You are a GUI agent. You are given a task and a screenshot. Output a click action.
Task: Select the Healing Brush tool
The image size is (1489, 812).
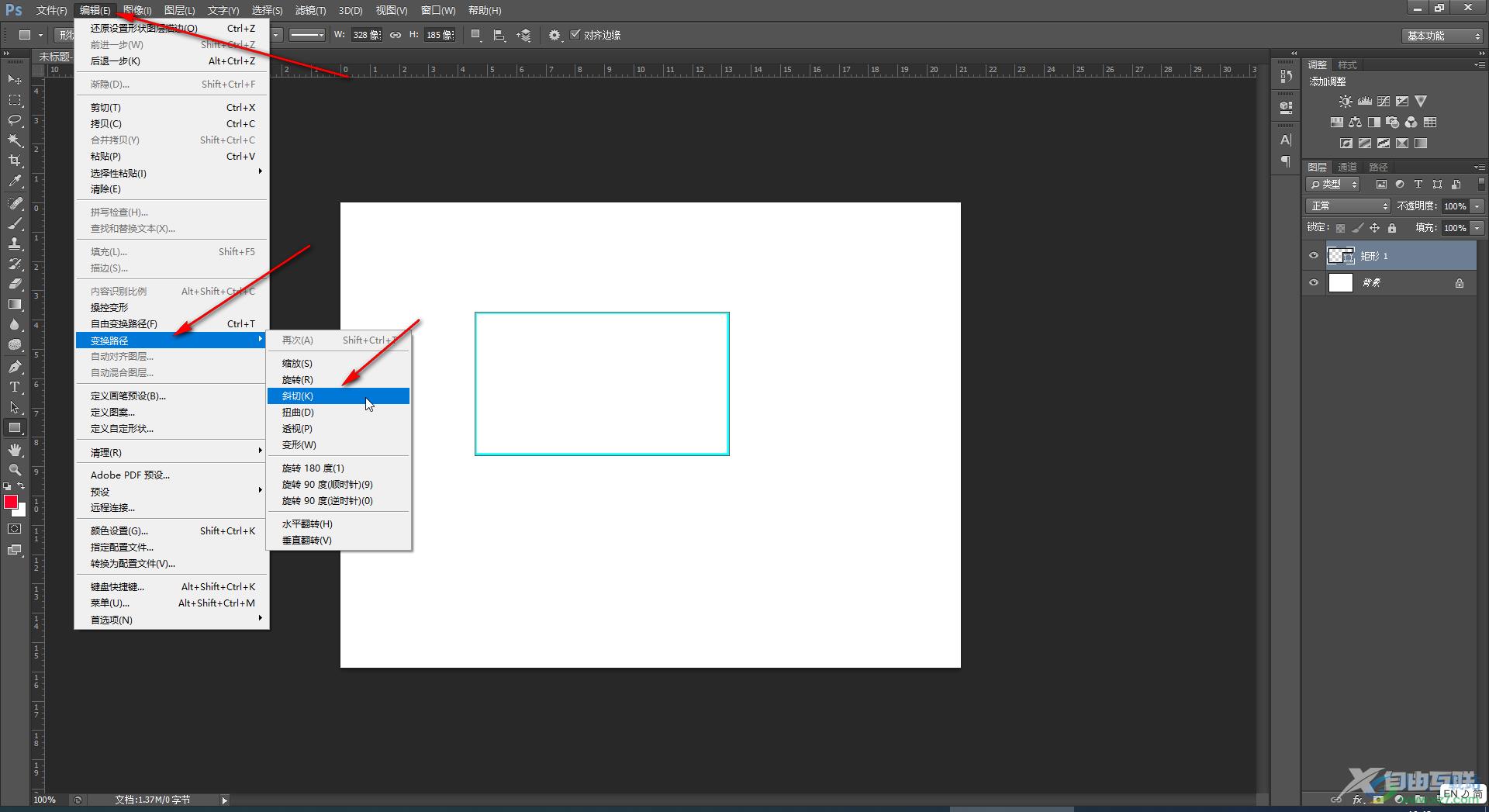[x=15, y=203]
